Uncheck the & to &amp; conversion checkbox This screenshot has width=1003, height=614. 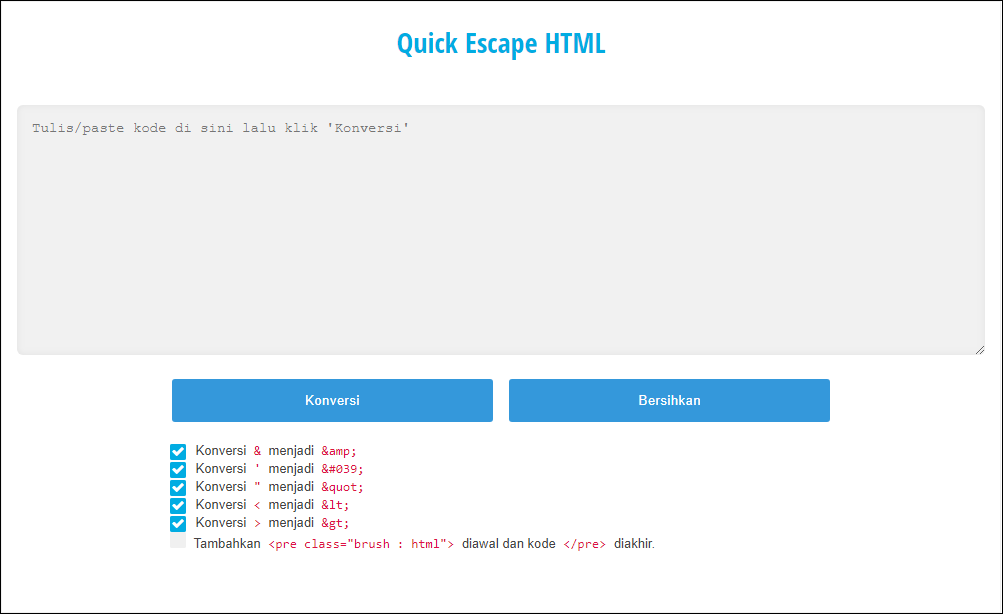point(178,452)
